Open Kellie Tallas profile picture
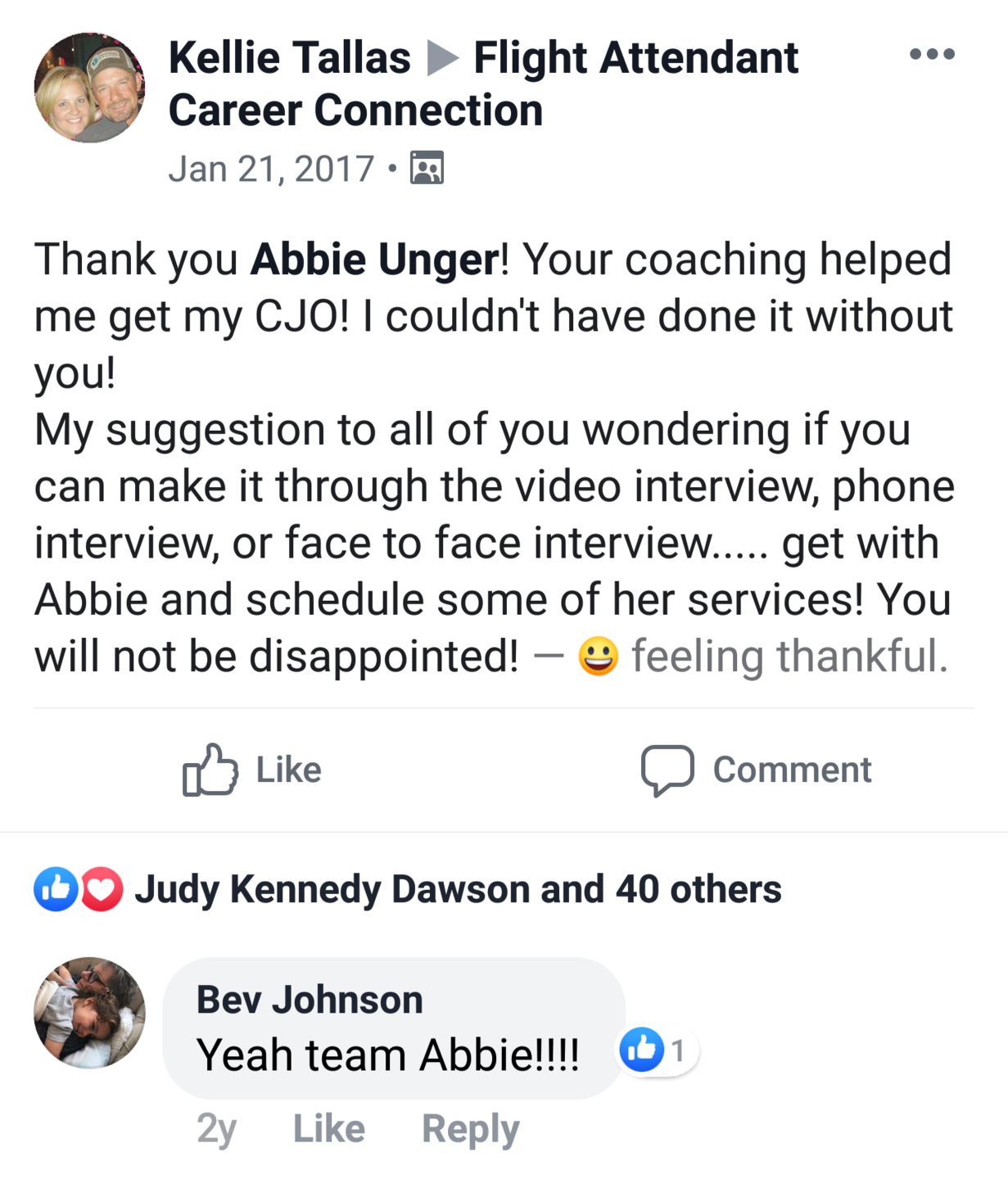The width and height of the screenshot is (1008, 1179). (89, 88)
